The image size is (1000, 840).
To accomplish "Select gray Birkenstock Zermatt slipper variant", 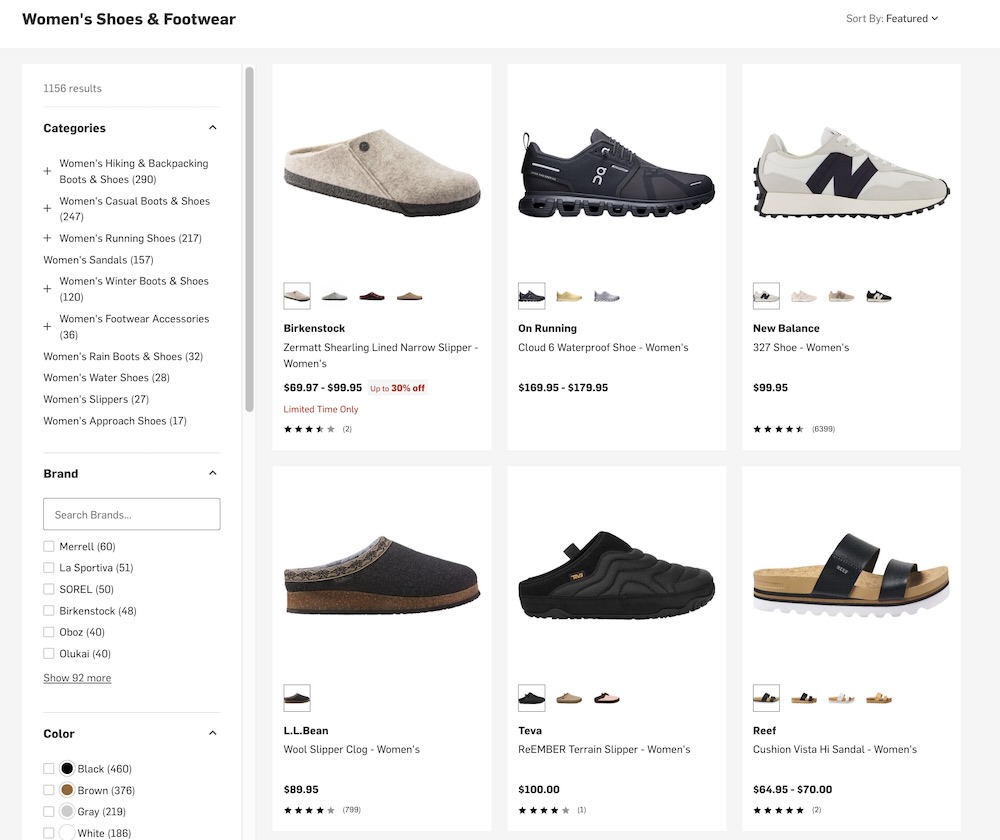I will point(334,296).
